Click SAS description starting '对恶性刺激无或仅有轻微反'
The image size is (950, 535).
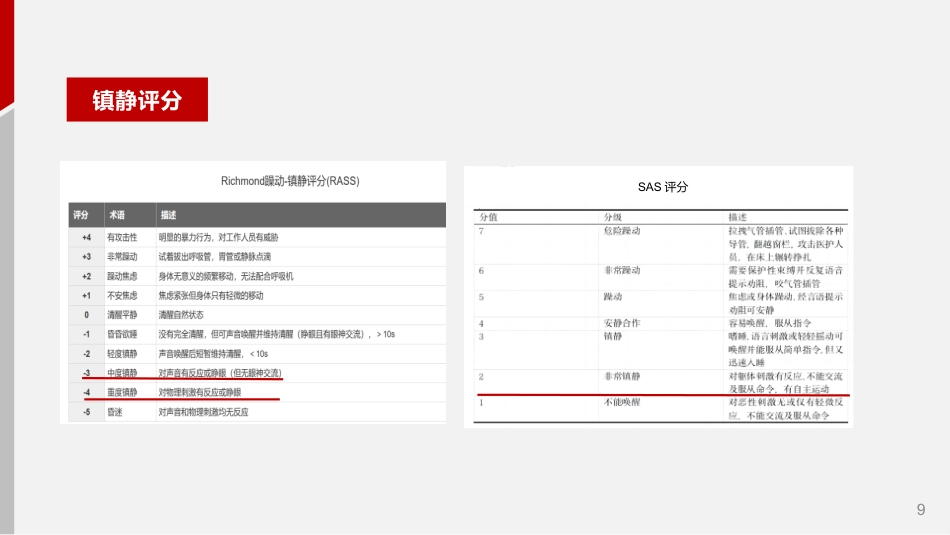coord(786,409)
